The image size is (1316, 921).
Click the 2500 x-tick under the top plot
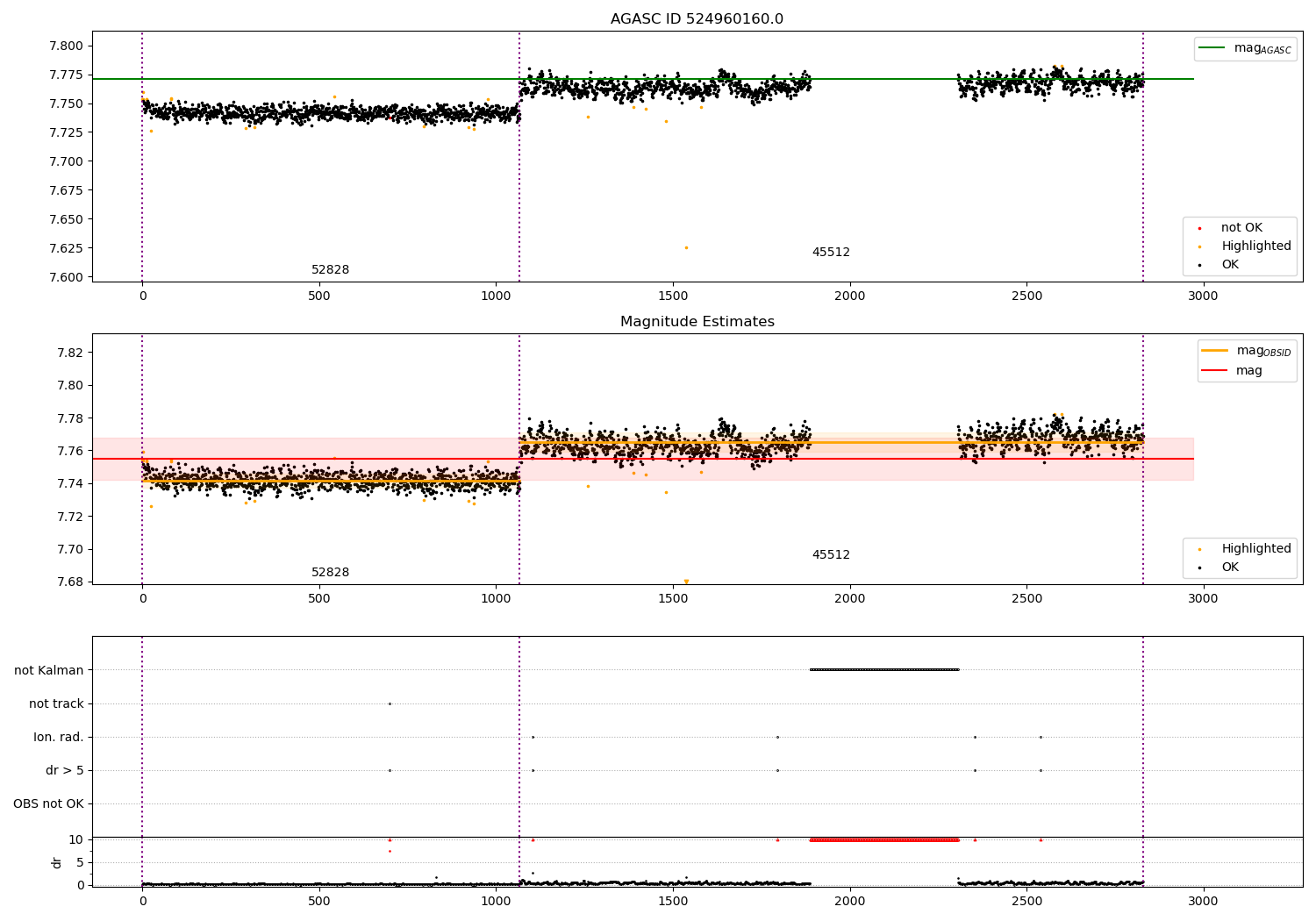click(1026, 296)
